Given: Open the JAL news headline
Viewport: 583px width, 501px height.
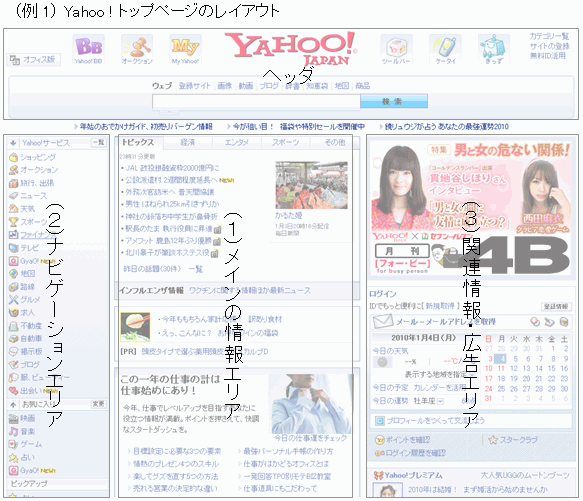Looking at the screenshot, I should coord(173,168).
